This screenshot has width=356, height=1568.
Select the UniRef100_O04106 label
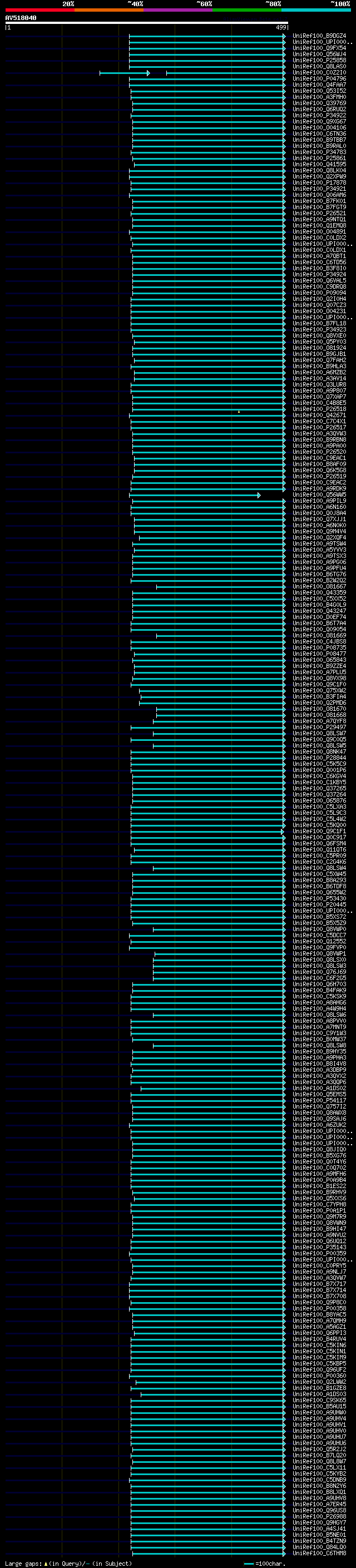click(319, 127)
